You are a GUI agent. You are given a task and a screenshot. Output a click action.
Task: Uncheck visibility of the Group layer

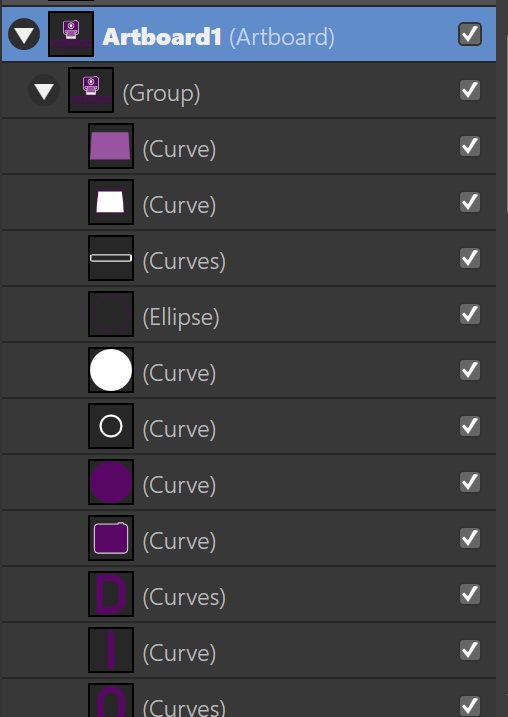coord(470,90)
